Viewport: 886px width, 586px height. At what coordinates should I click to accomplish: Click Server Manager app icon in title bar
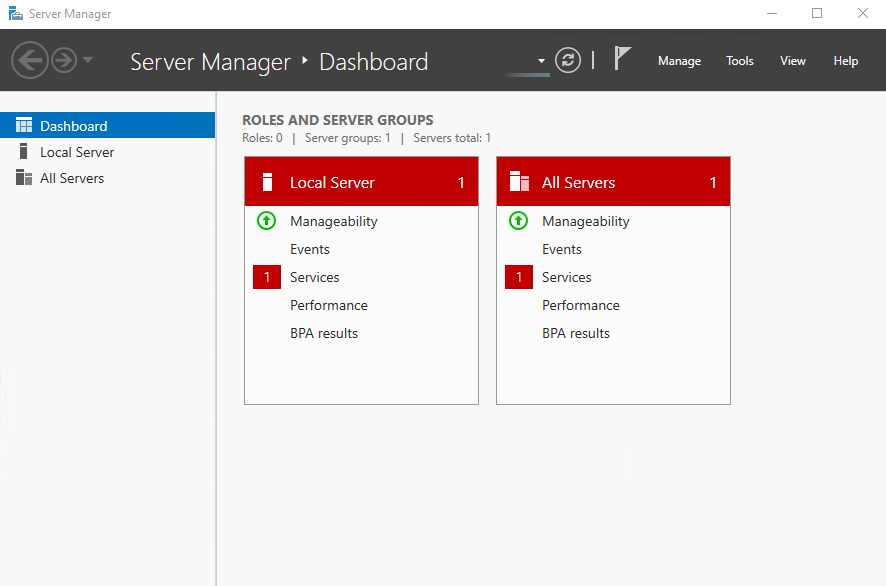pos(16,14)
